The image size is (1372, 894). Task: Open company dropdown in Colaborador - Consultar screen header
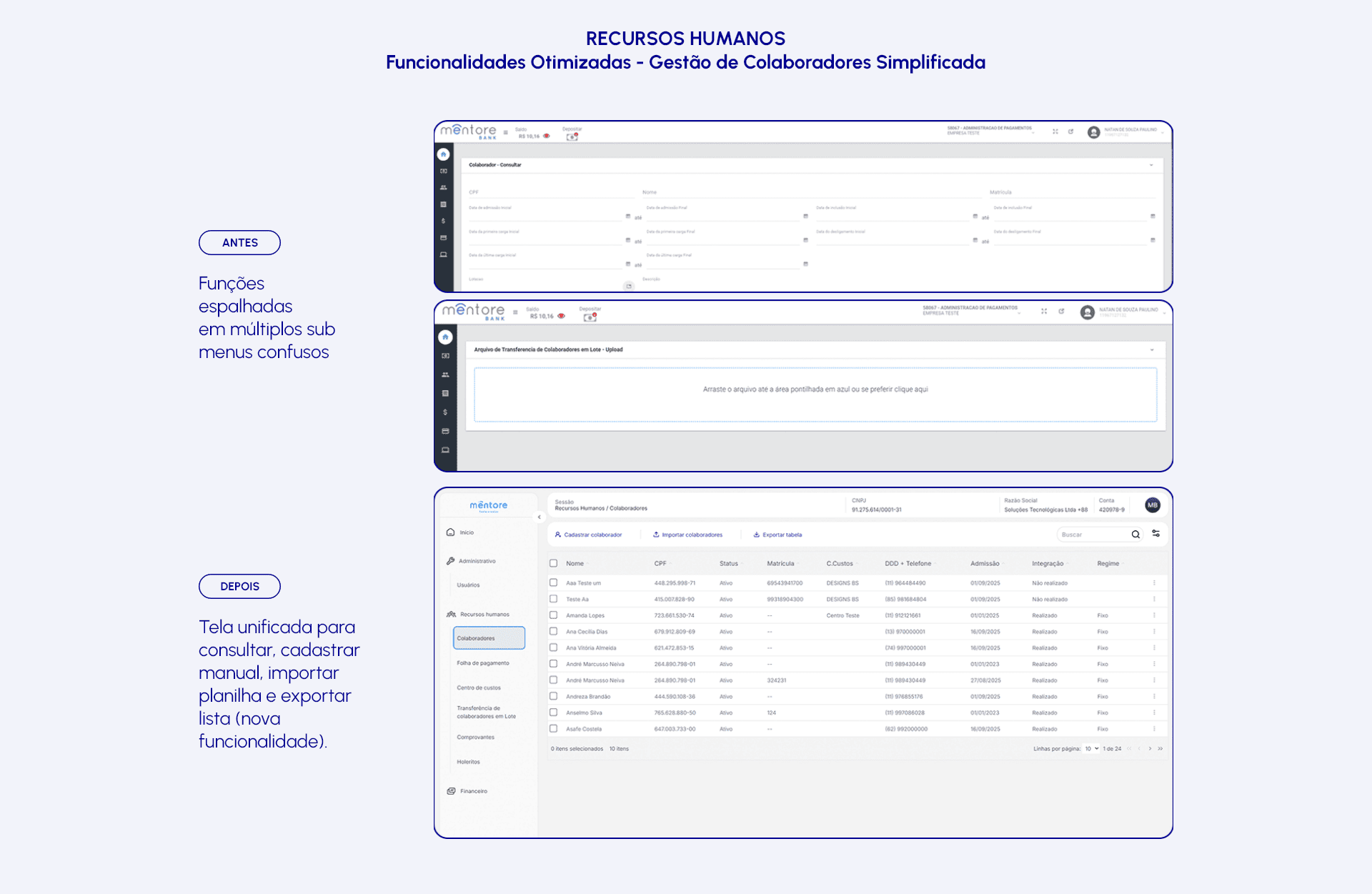(x=989, y=130)
